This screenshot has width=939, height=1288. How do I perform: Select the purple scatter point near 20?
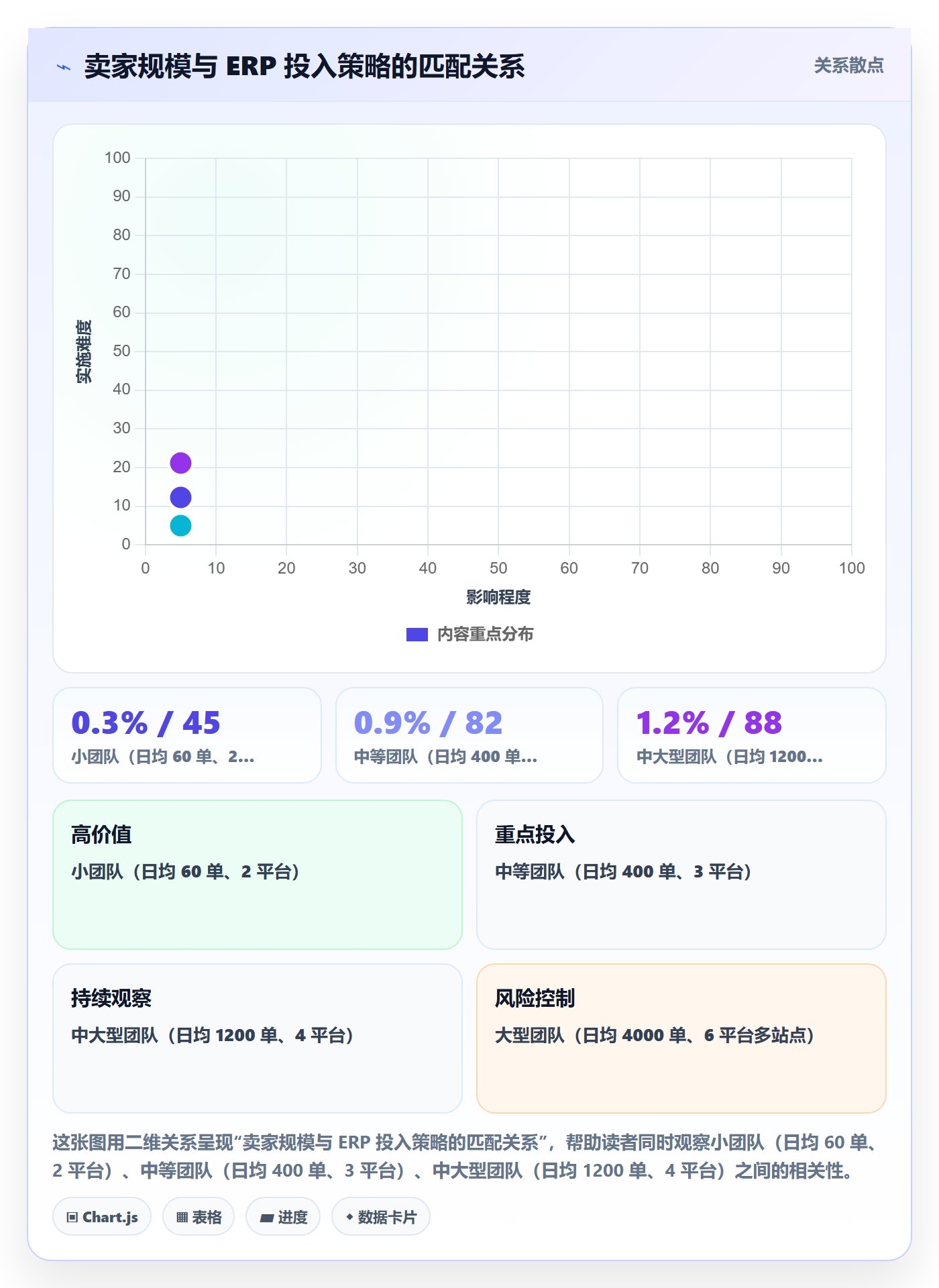coord(180,463)
